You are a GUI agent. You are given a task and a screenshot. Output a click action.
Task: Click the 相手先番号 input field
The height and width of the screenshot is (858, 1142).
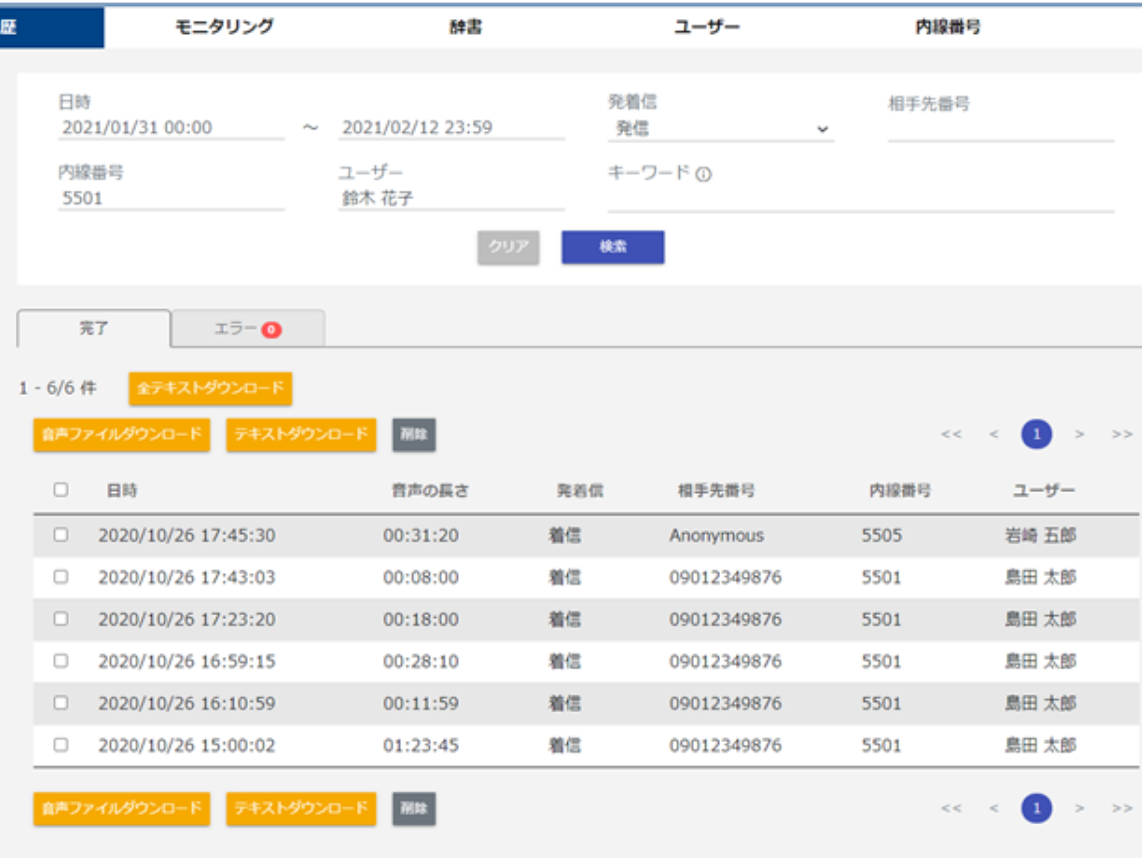(x=1001, y=129)
